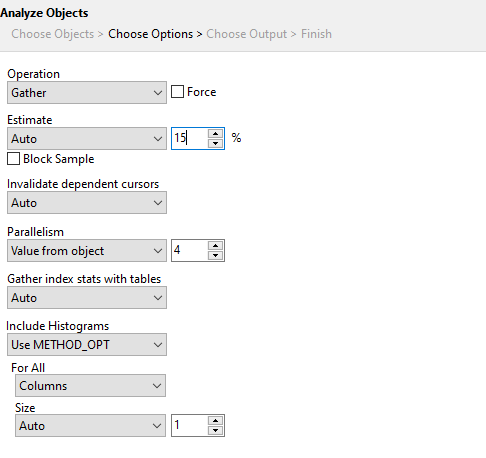Decrease the Estimate percent spinner value

click(215, 143)
